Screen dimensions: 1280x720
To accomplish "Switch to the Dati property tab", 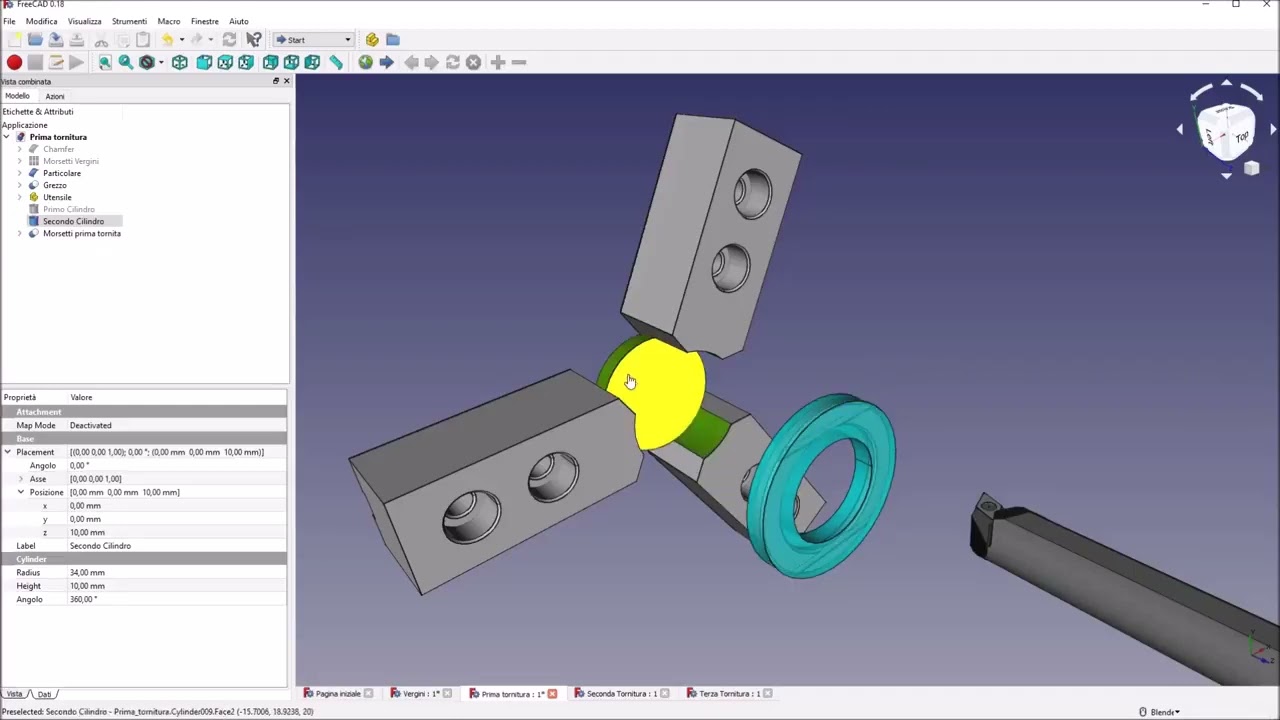I will point(44,694).
